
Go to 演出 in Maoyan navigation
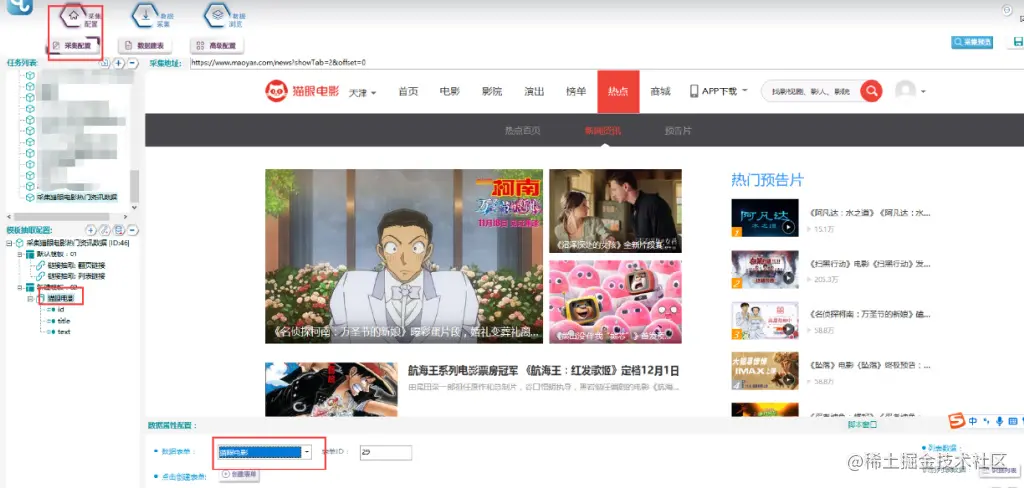(x=534, y=91)
